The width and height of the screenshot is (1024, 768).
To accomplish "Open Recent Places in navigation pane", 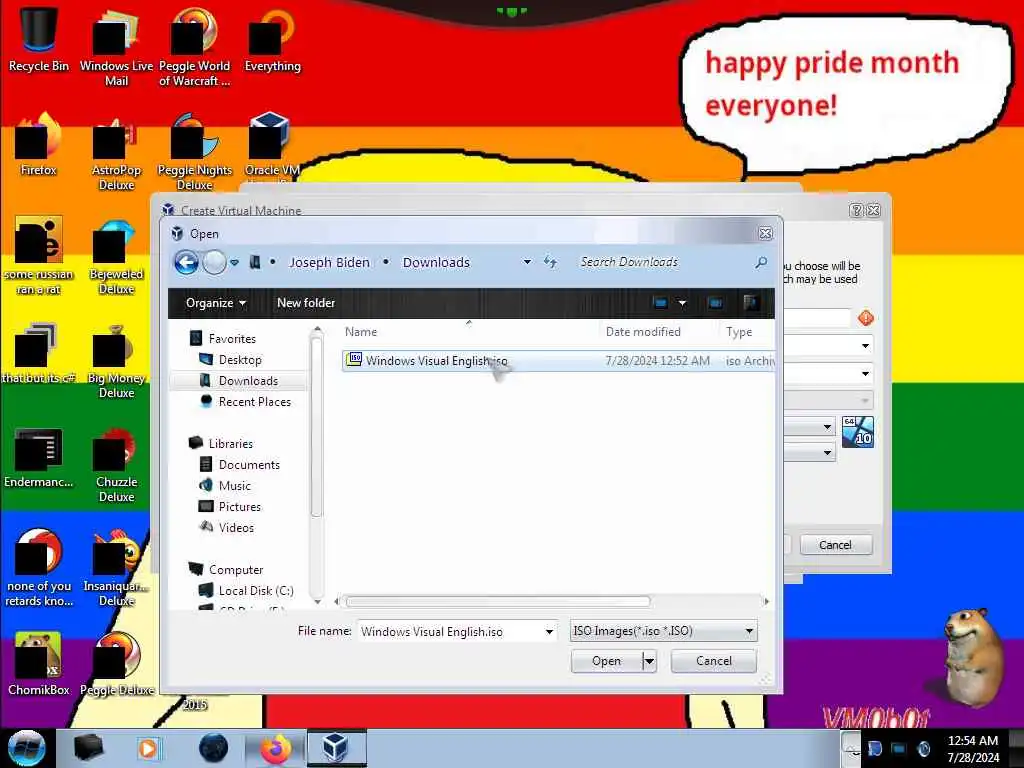I will tap(255, 402).
